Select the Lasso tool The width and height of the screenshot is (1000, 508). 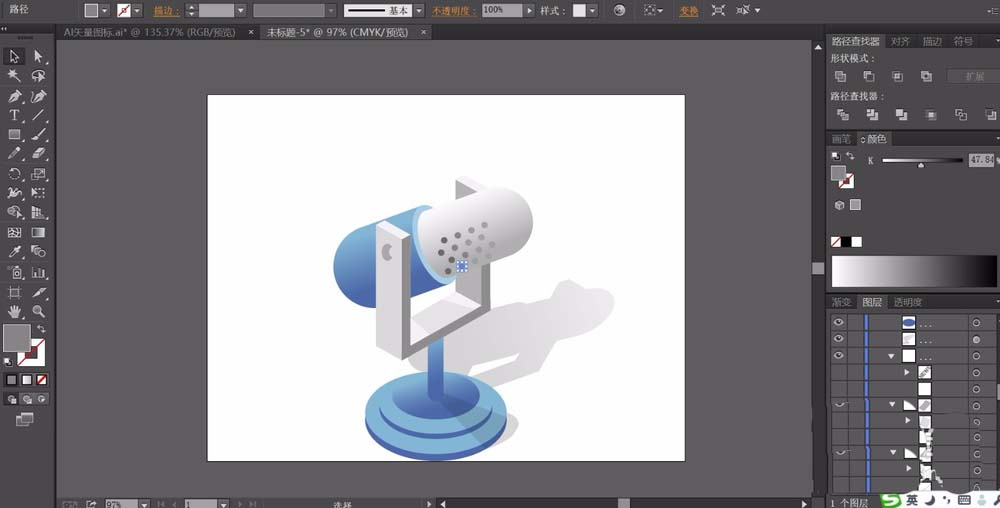[x=38, y=76]
